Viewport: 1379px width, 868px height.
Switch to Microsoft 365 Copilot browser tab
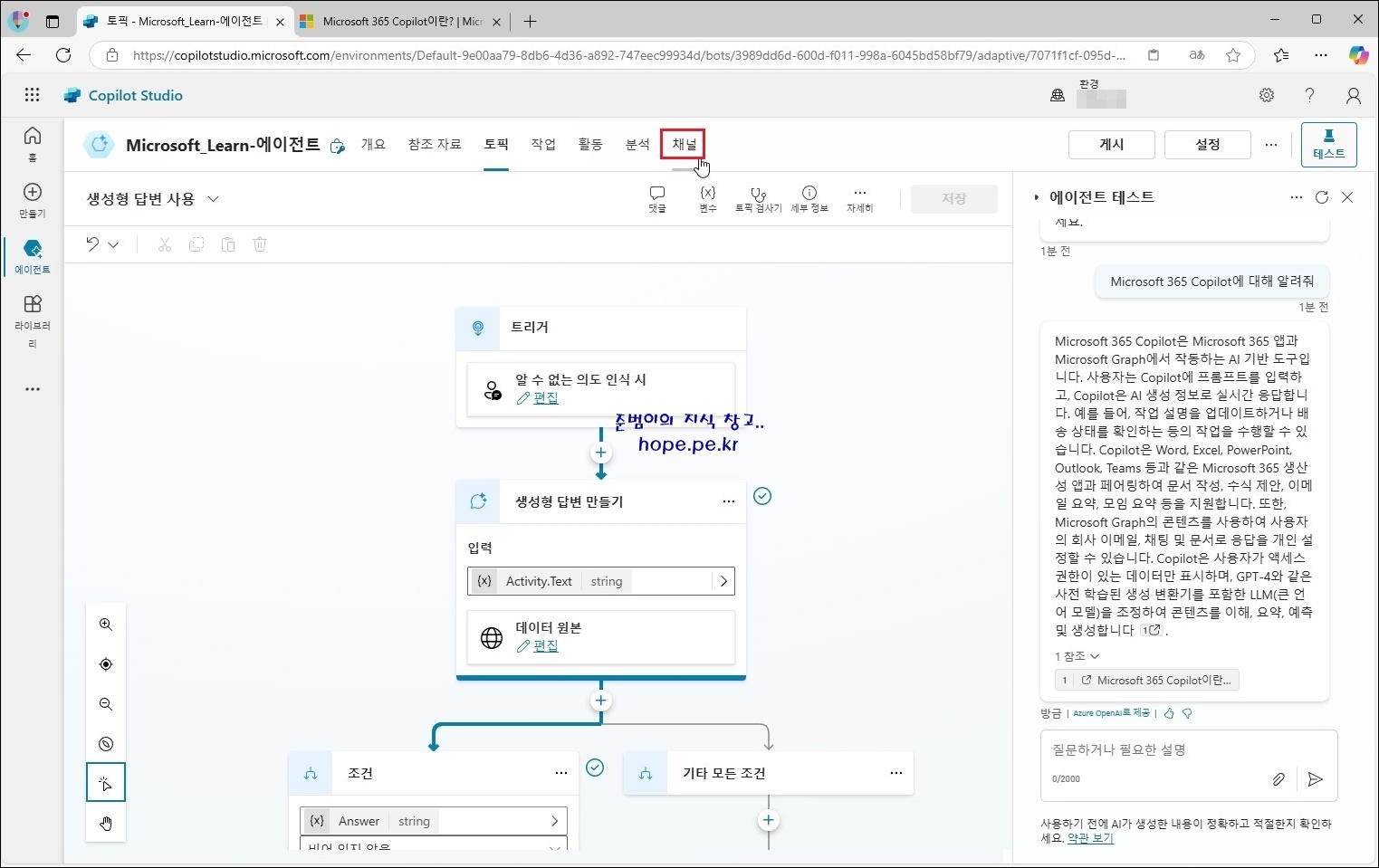401,22
